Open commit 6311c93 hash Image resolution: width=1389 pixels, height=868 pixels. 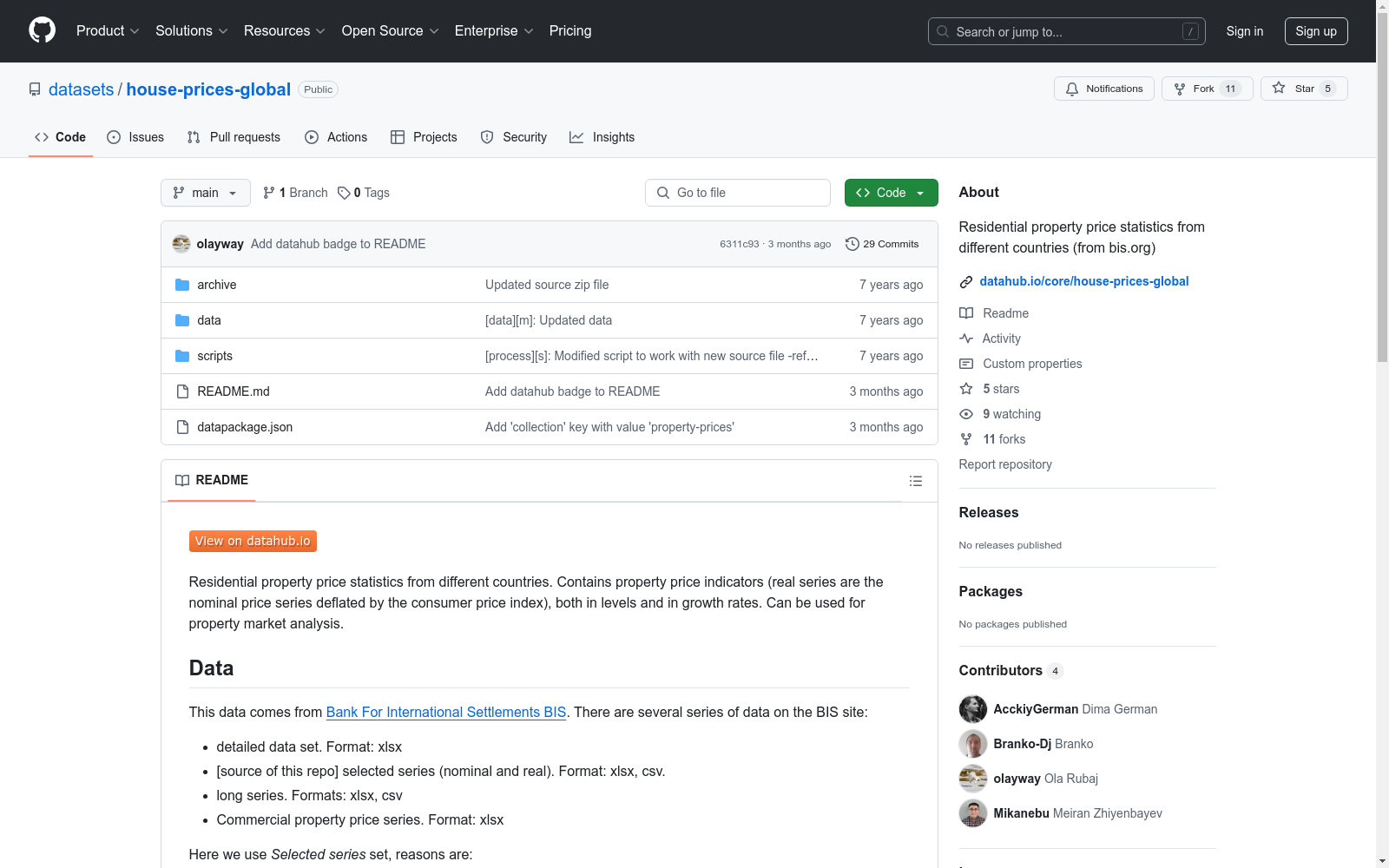coord(739,244)
